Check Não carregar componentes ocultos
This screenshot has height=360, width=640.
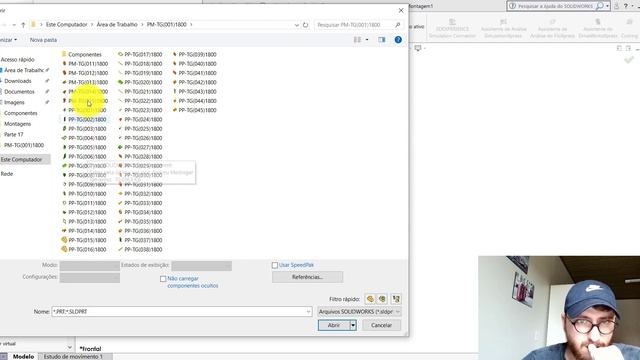click(x=163, y=279)
